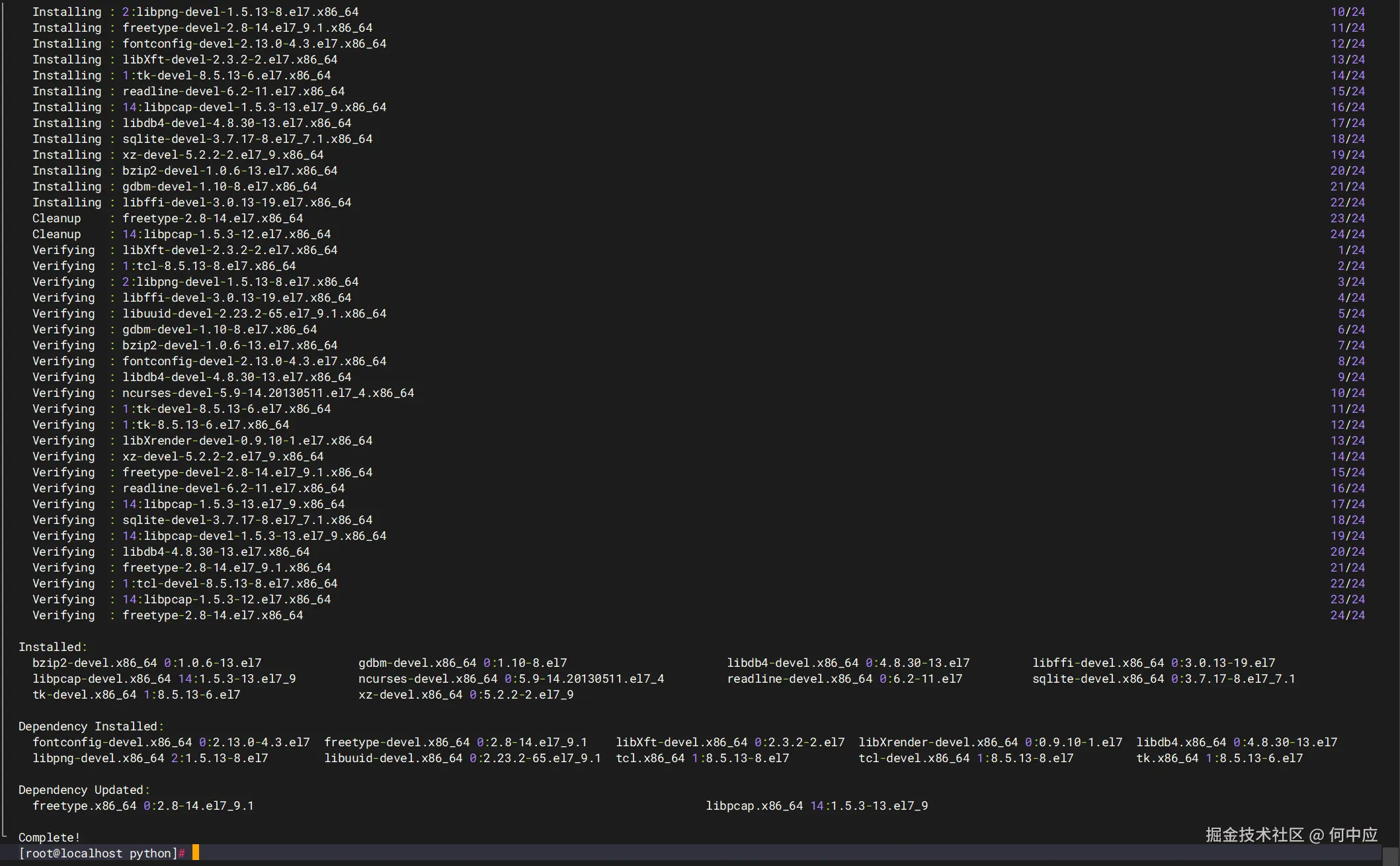Click freetype.x86_64 under Dependency Updated

(x=84, y=805)
